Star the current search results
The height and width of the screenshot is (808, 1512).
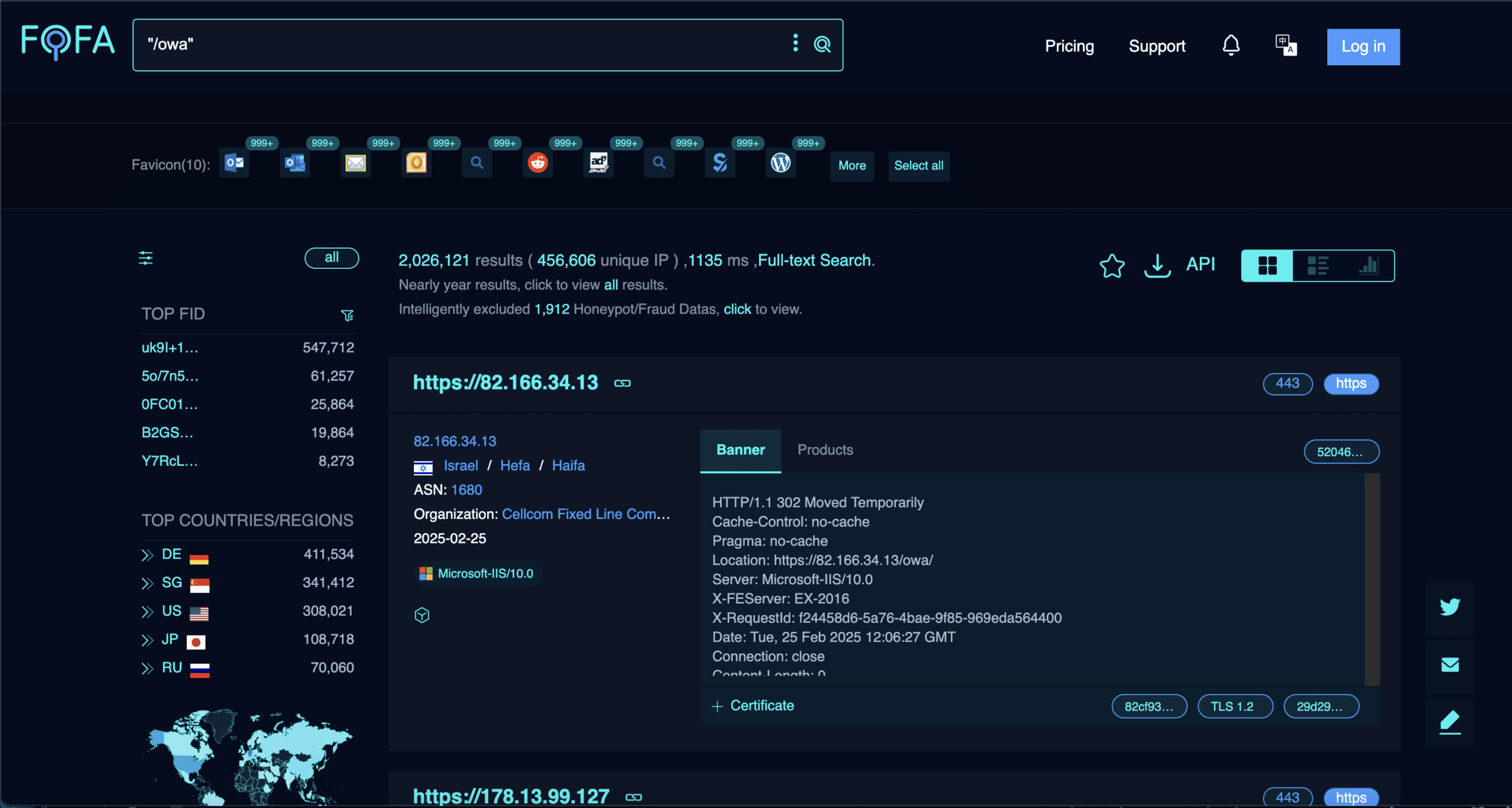[1111, 265]
